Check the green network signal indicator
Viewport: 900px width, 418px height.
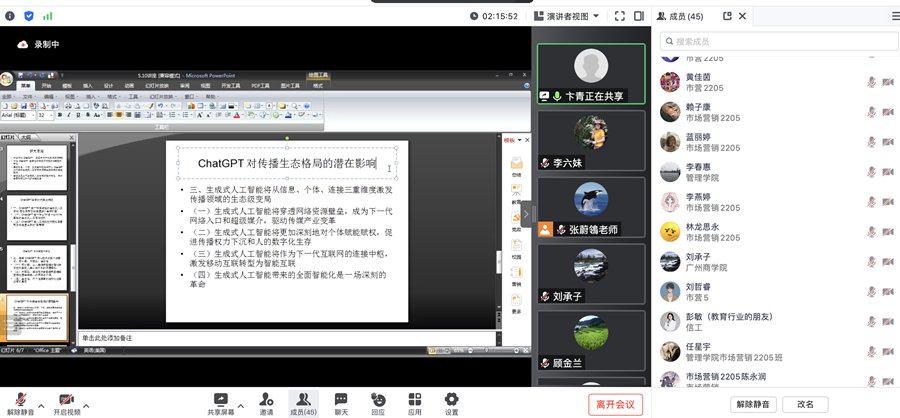coord(48,16)
